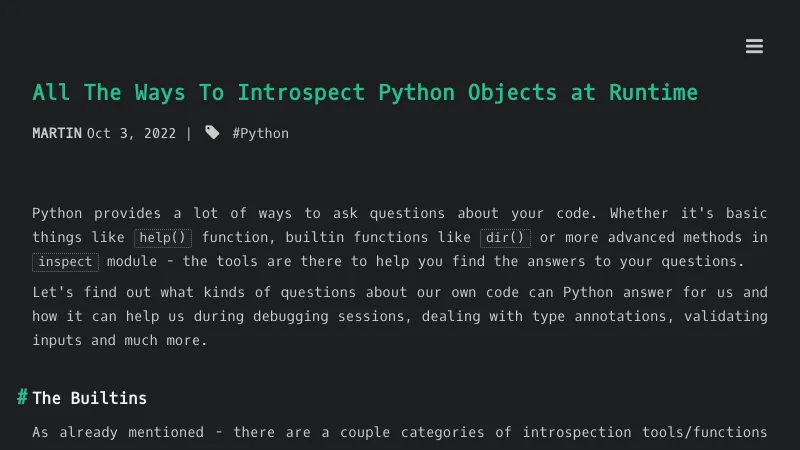Click the pipe separator after the date
Screen dimensions: 800x450
(189, 133)
